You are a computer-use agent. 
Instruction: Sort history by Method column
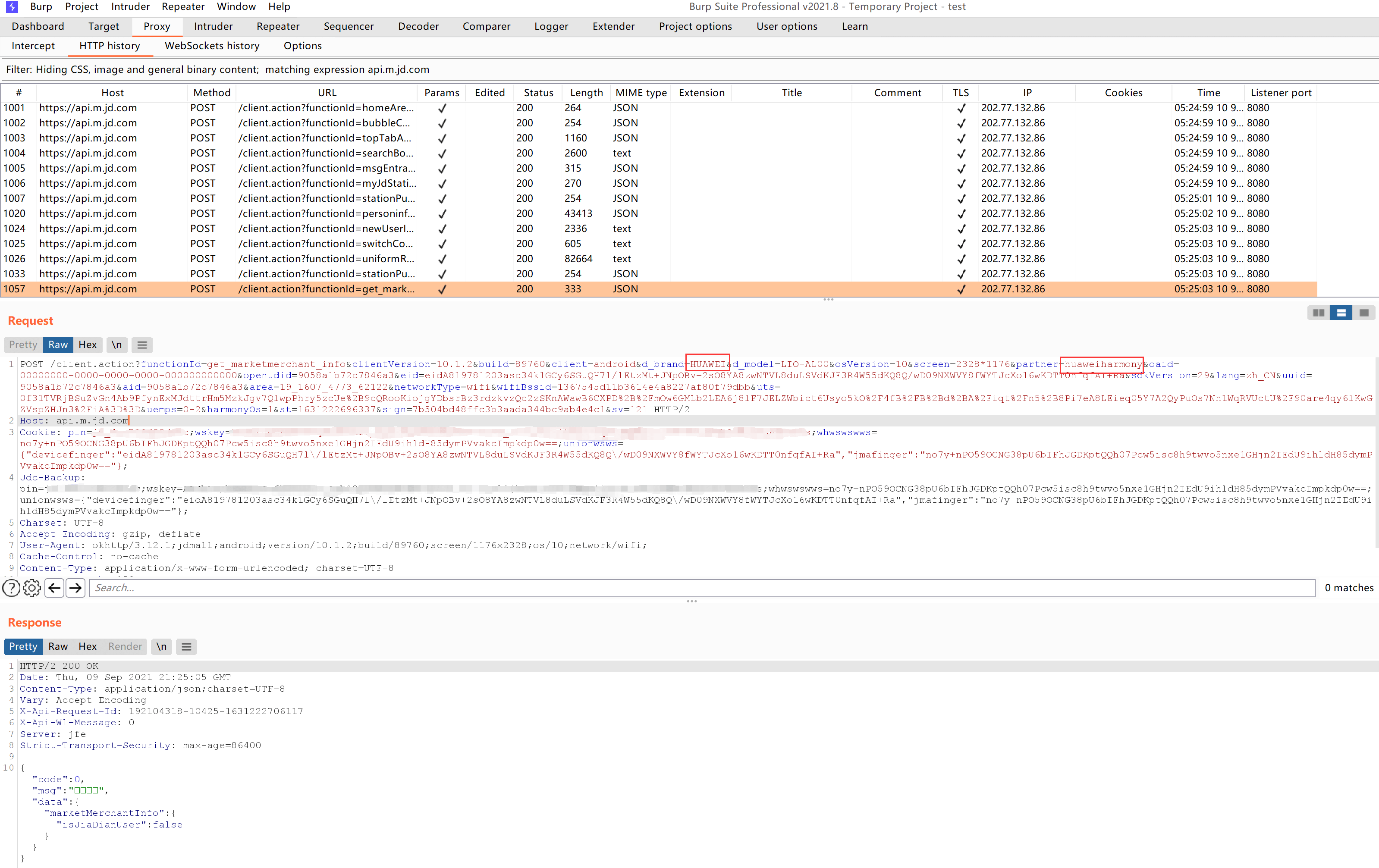[x=212, y=93]
